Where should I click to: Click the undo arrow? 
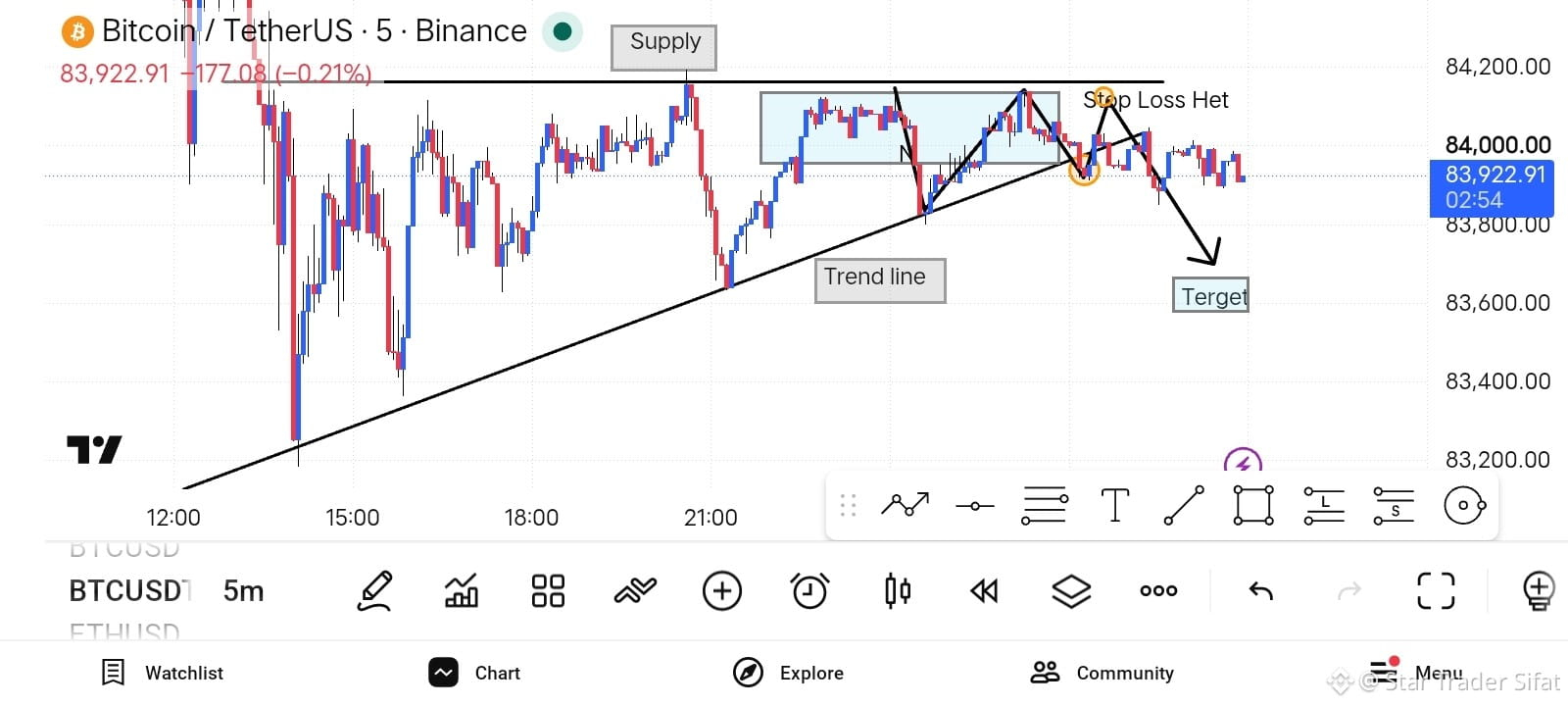(x=1261, y=591)
